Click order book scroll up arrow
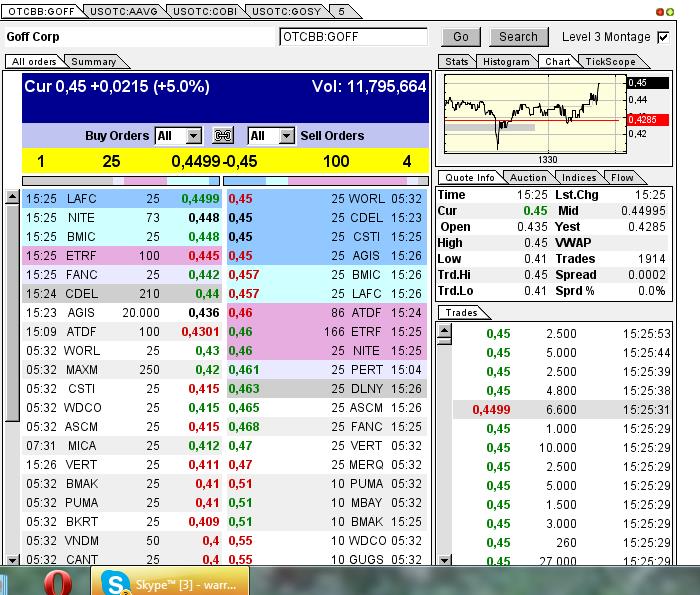 point(12,196)
